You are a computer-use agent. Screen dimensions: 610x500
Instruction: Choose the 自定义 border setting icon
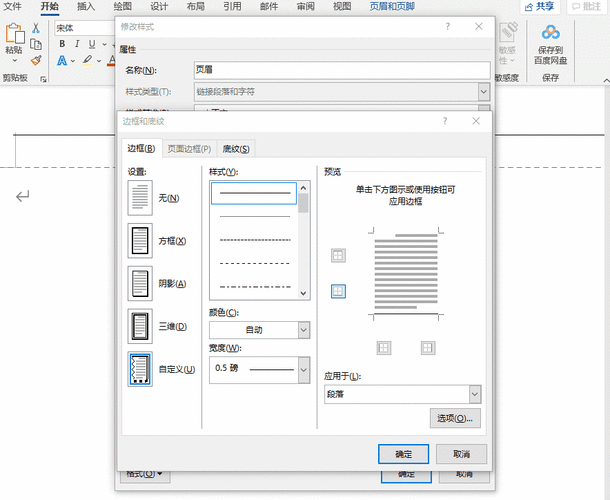[140, 369]
